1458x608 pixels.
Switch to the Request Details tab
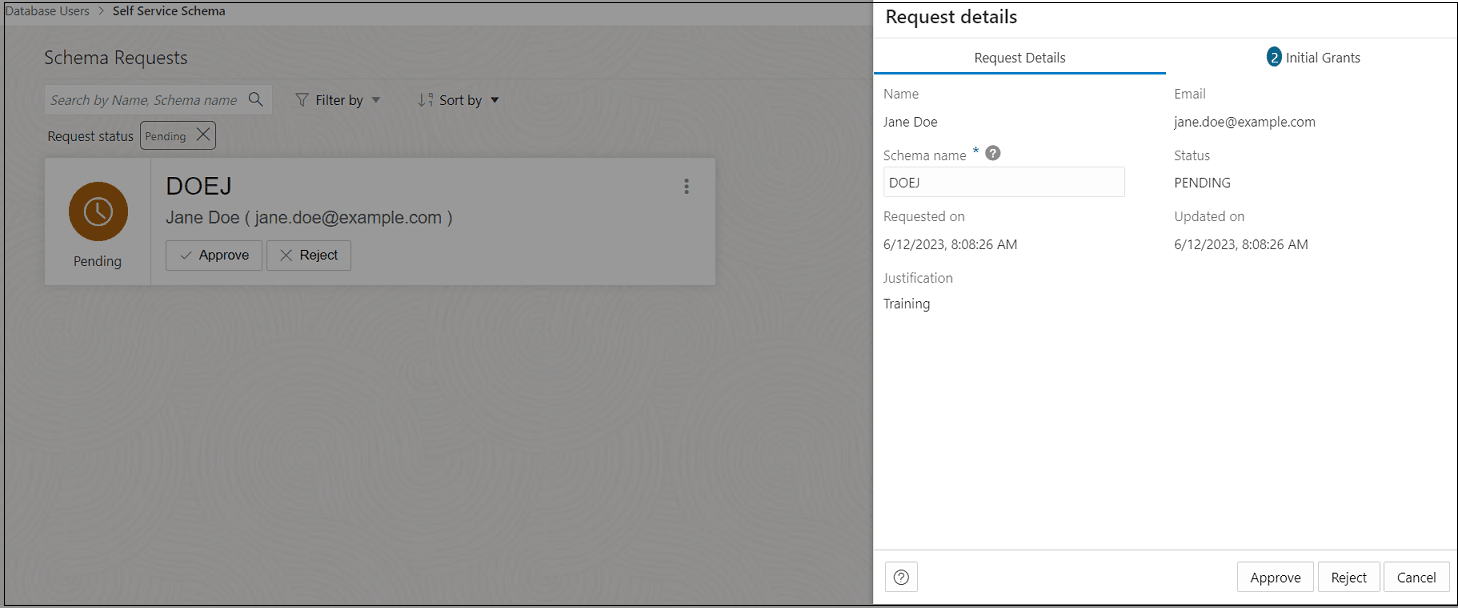tap(1019, 57)
